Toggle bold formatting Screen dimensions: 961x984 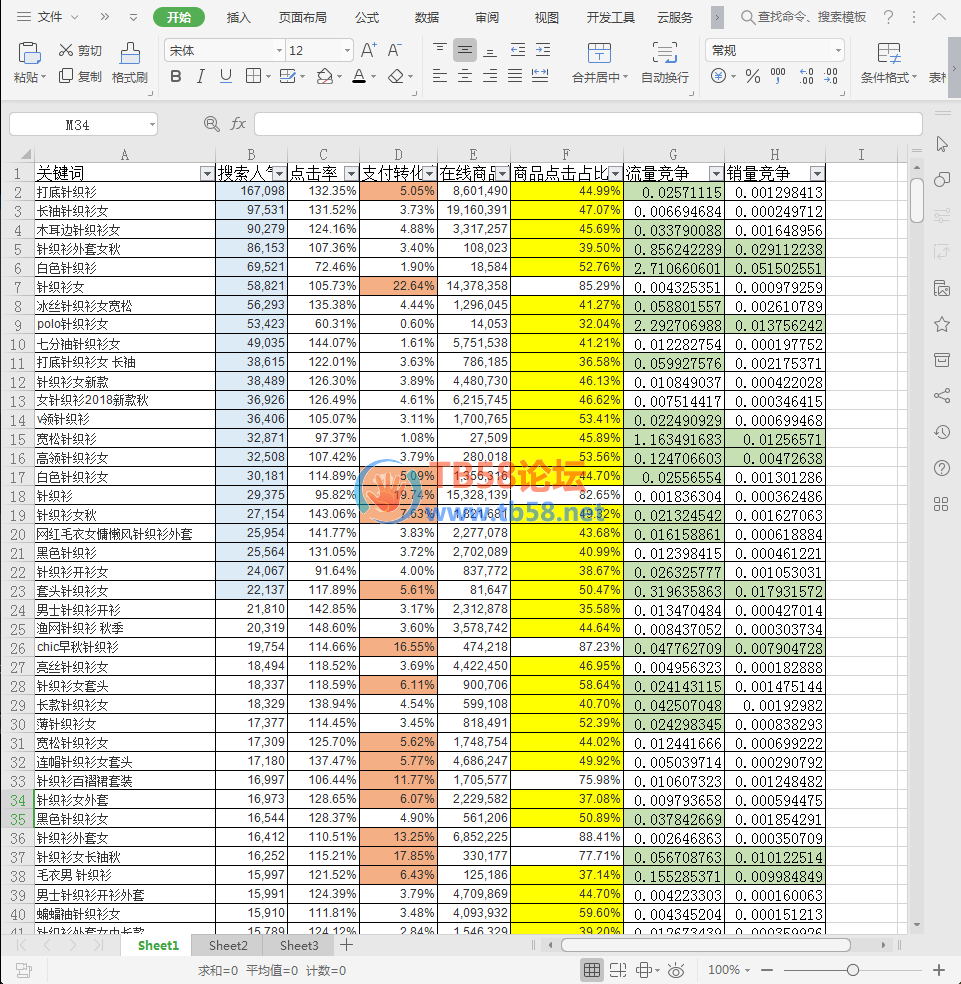(x=176, y=77)
